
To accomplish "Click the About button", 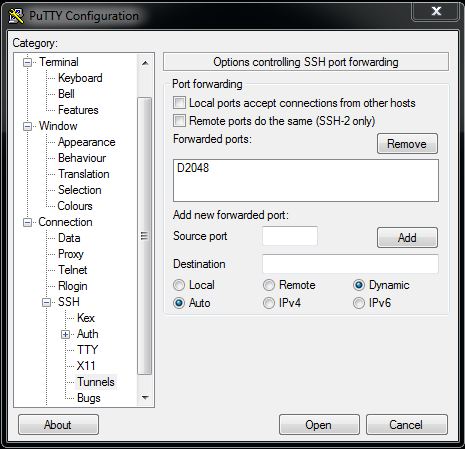I will (58, 425).
